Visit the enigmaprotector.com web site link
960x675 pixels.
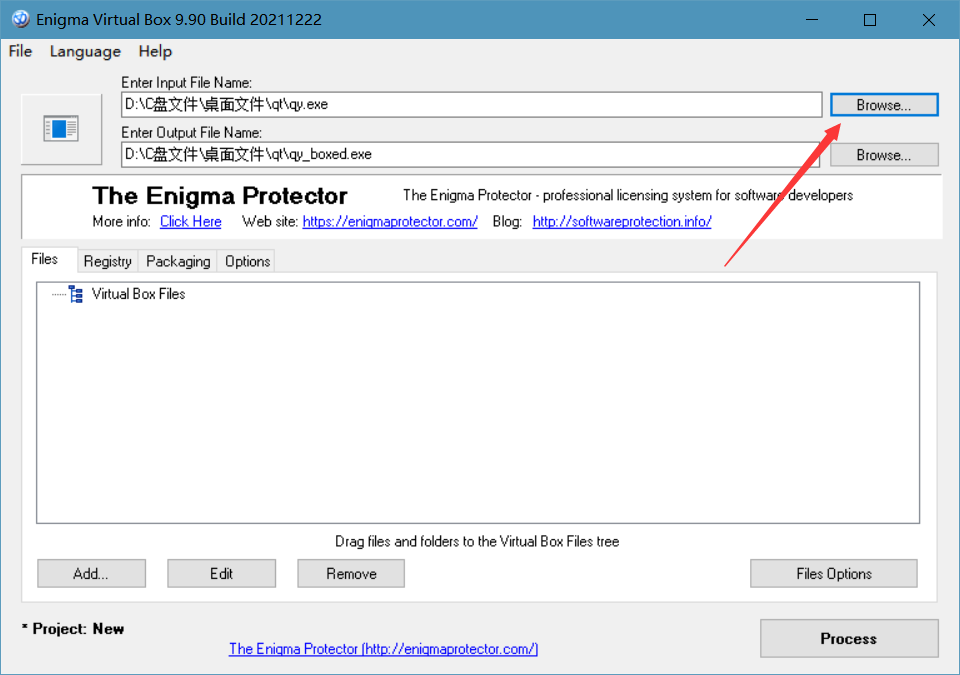390,222
